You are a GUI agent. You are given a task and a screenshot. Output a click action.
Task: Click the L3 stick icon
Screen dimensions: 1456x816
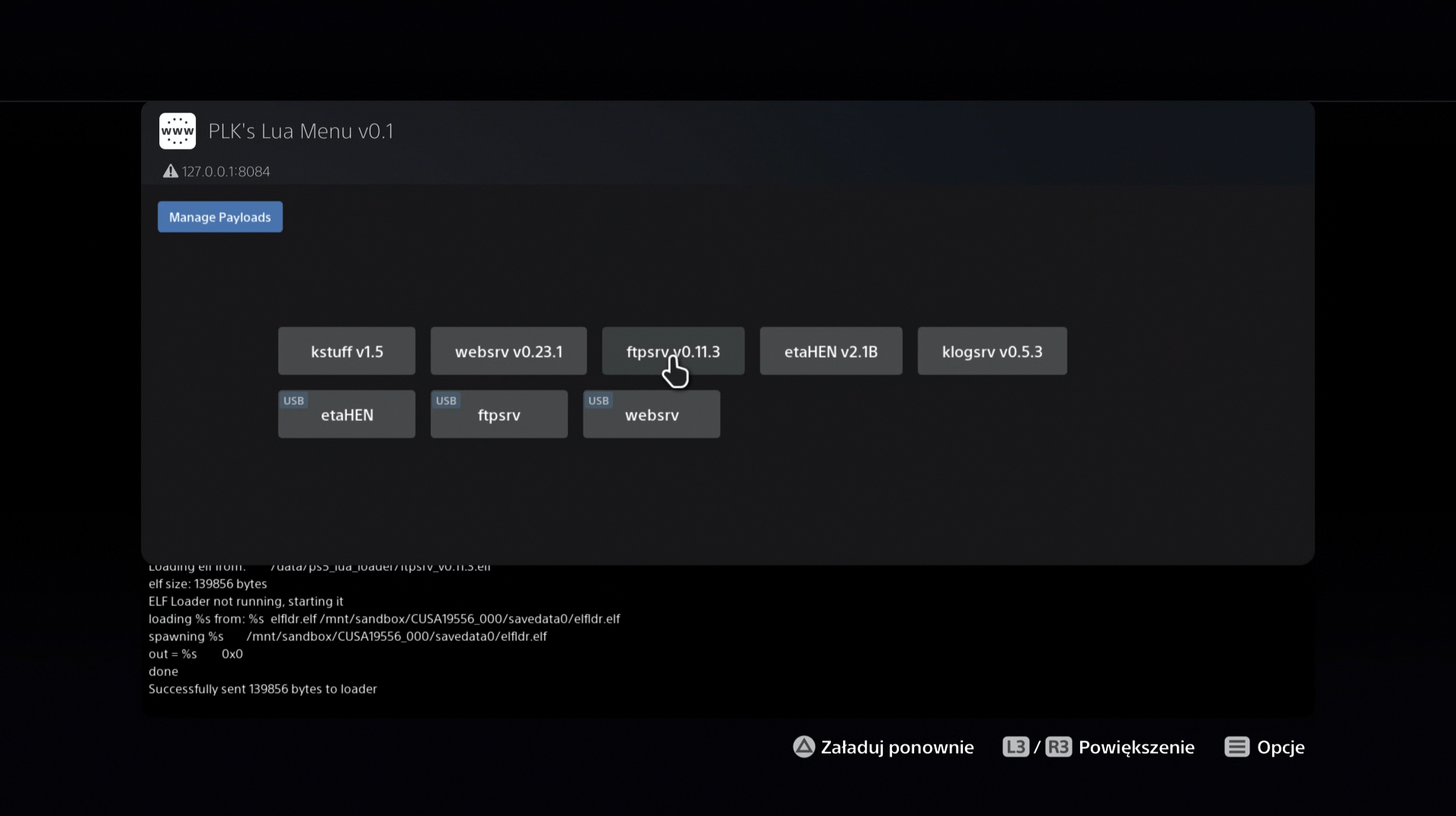click(x=1015, y=747)
